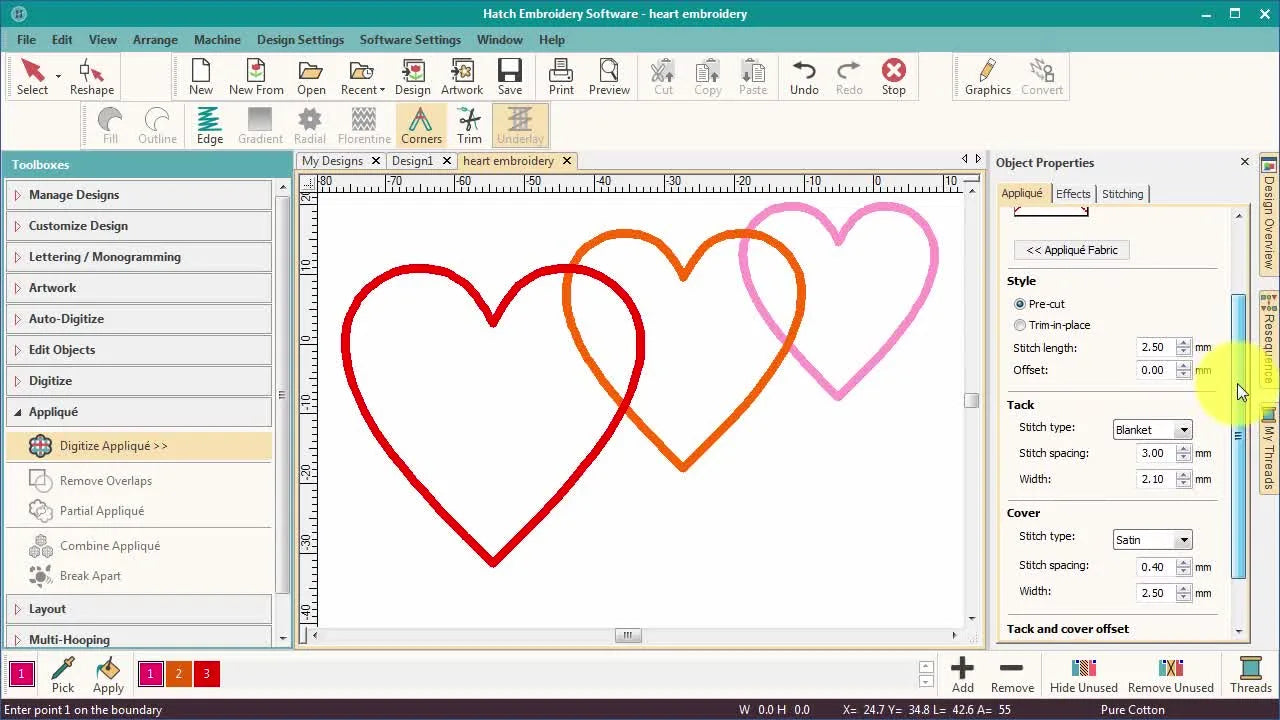The height and width of the screenshot is (720, 1280).
Task: Click the Open folder icon
Action: (x=311, y=77)
